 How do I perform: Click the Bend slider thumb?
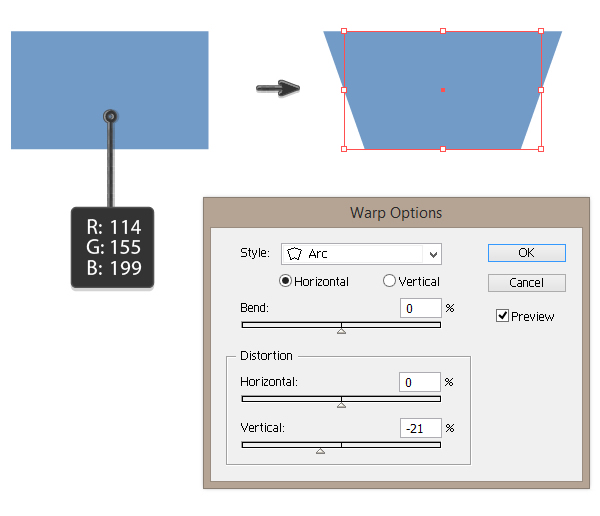341,330
